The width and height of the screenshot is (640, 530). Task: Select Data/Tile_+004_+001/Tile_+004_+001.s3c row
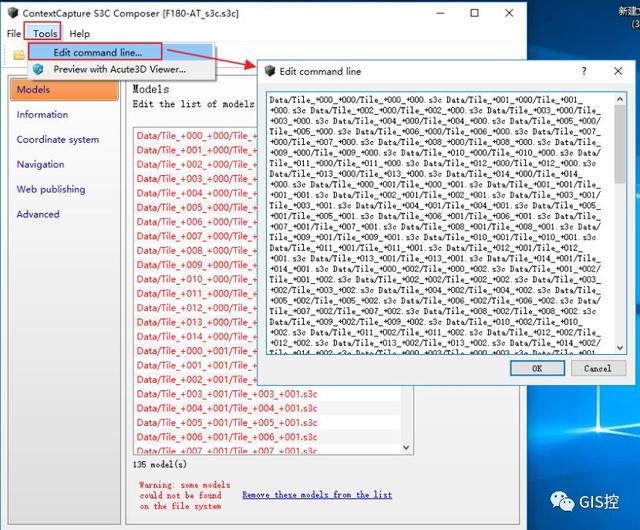(267, 408)
